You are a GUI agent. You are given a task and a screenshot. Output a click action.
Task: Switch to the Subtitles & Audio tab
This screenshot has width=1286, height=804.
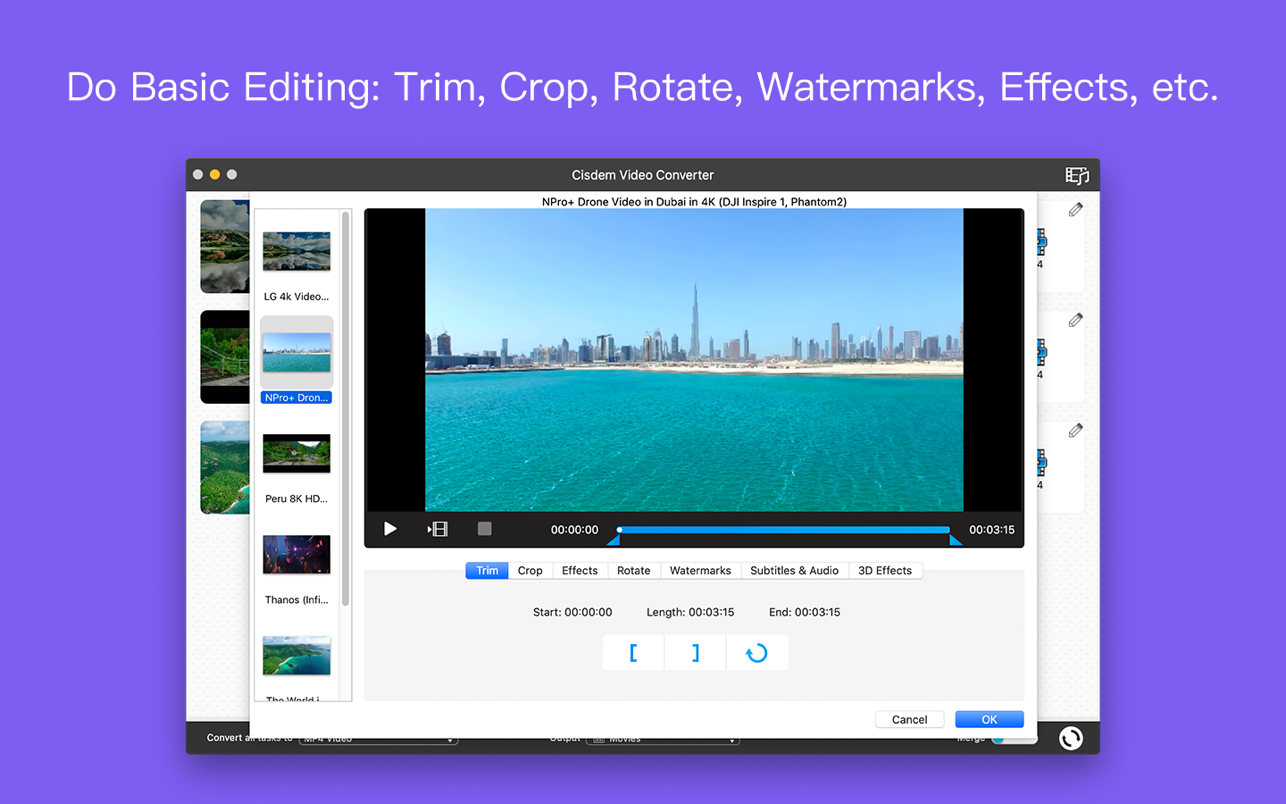[795, 570]
